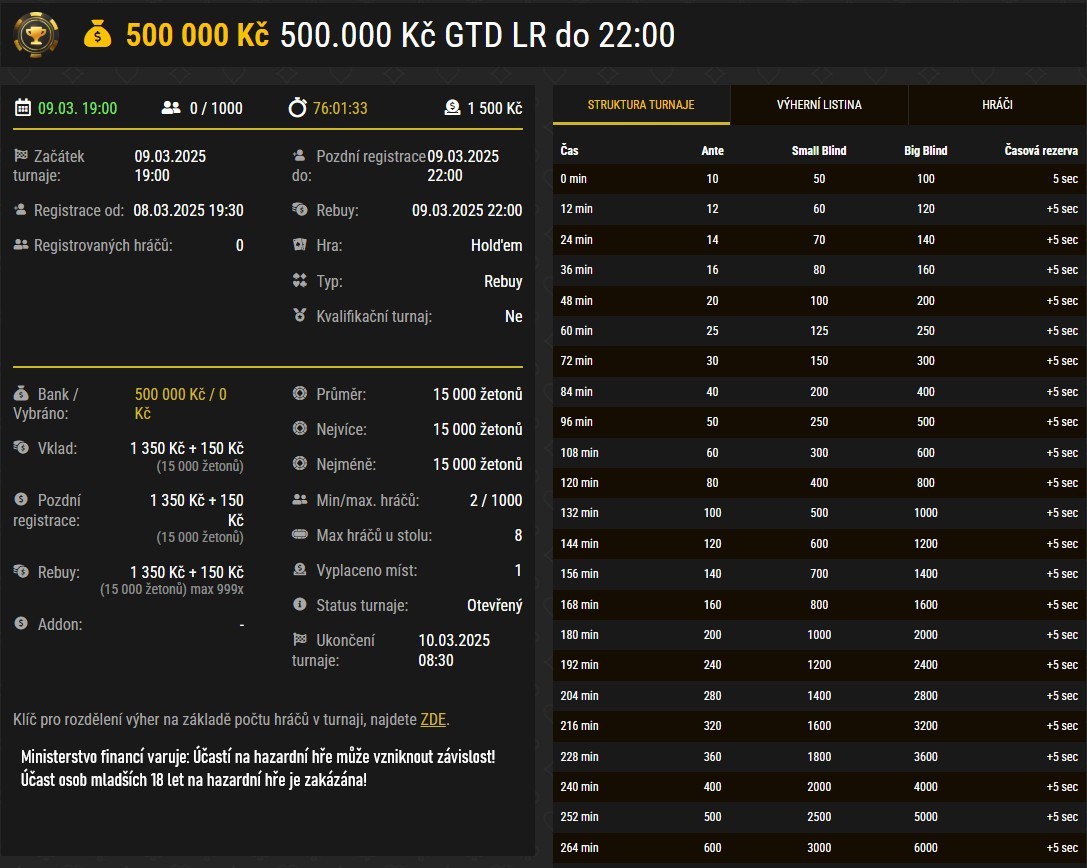Click the coin icon next to Addon
Screen dimensions: 1087x868
coord(21,623)
